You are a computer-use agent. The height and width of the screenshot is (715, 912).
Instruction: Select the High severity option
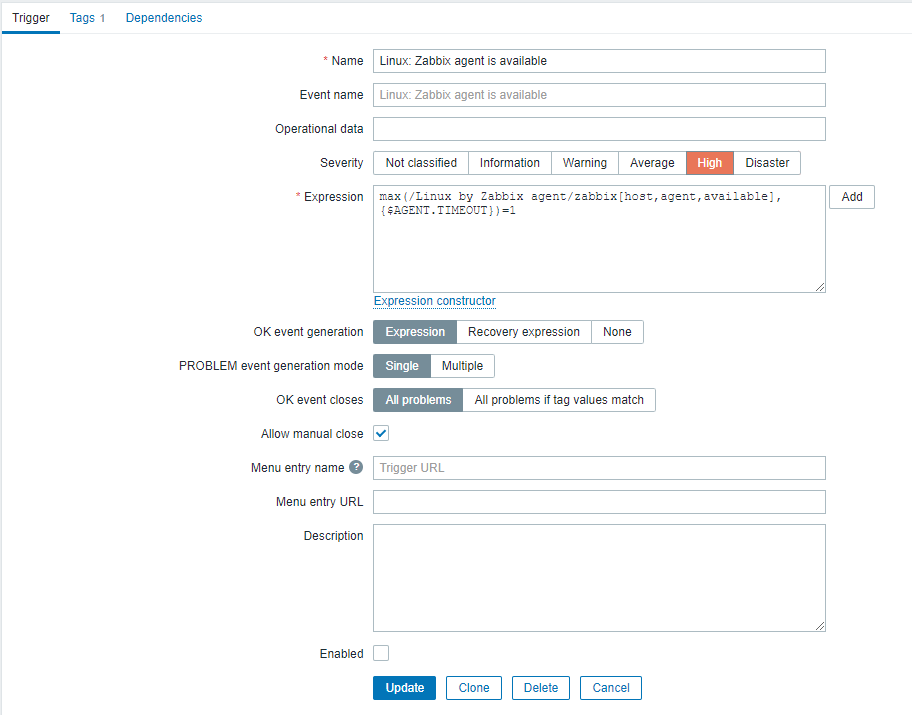710,163
